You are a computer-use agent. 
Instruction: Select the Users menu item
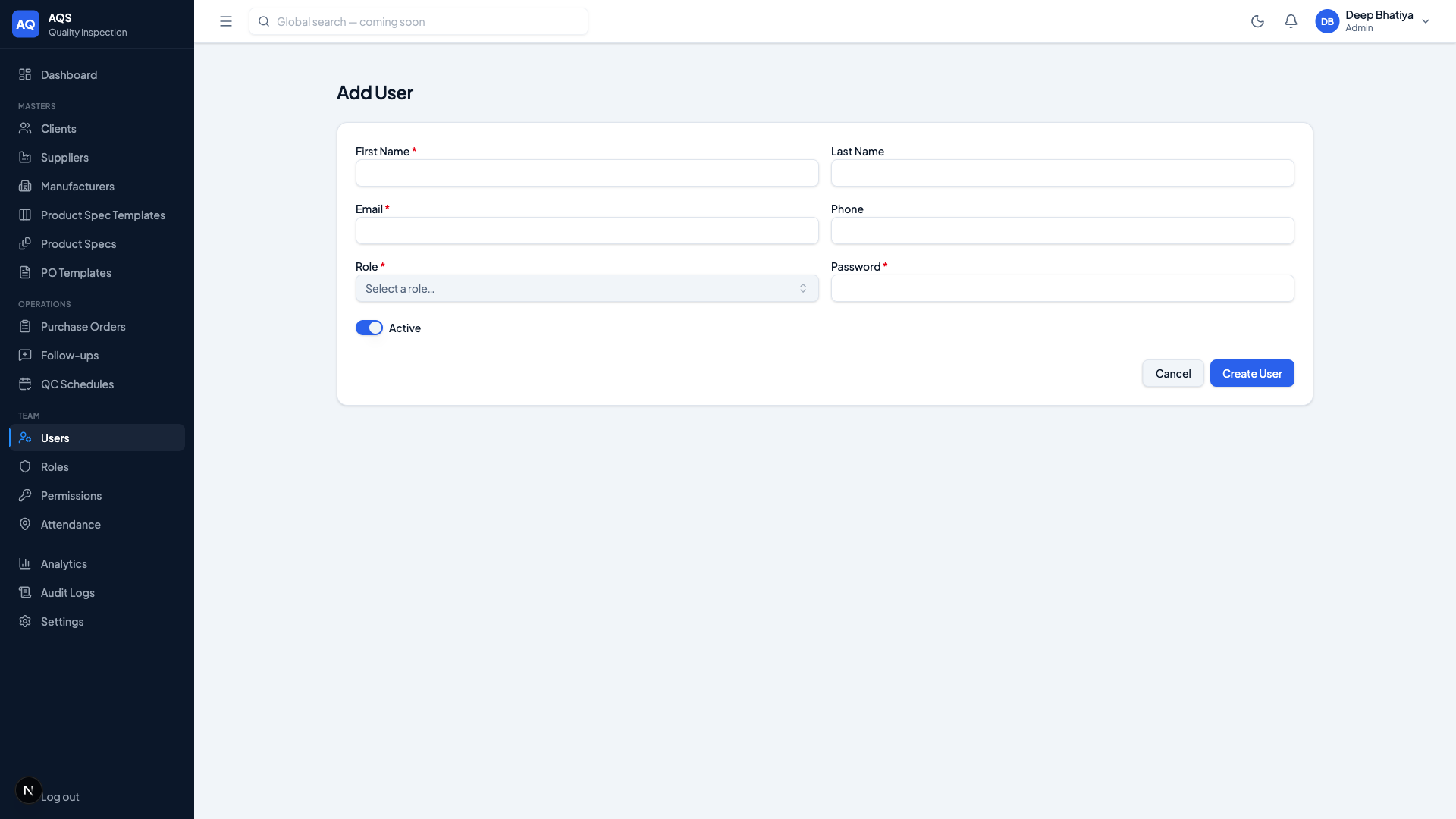click(97, 438)
